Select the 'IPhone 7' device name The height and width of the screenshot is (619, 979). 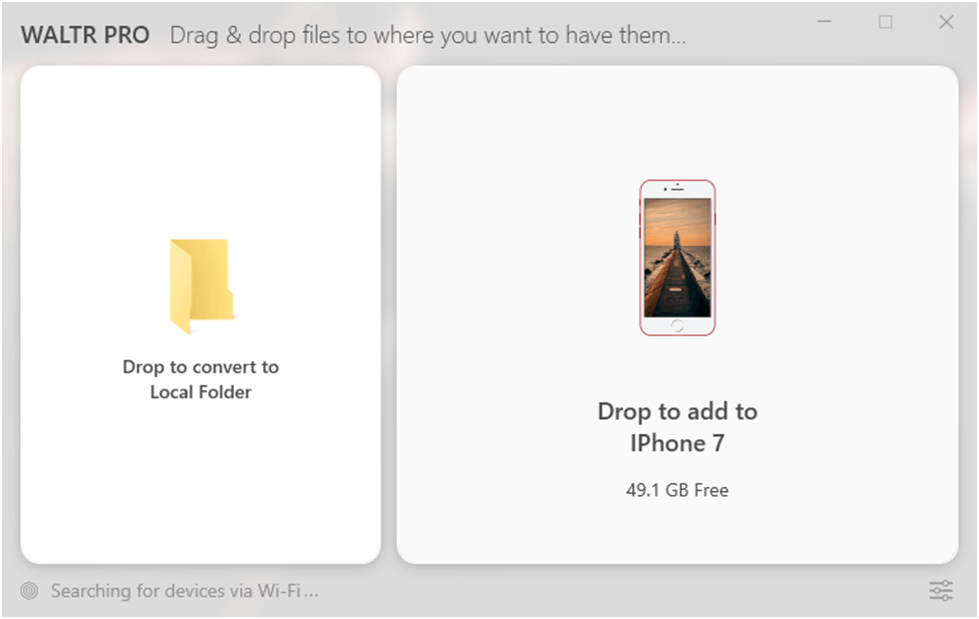pos(677,443)
